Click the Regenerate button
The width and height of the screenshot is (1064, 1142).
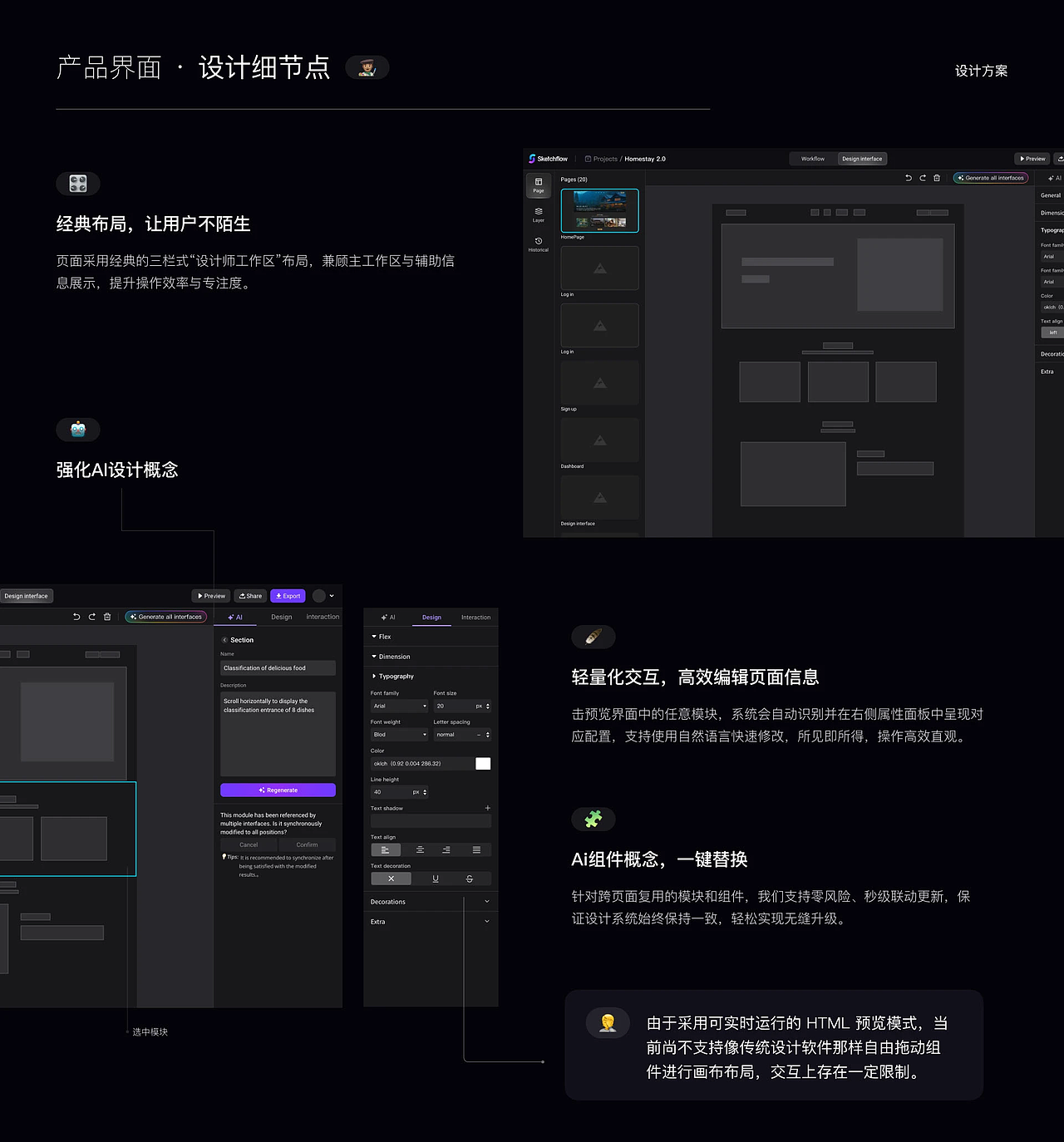click(x=278, y=790)
